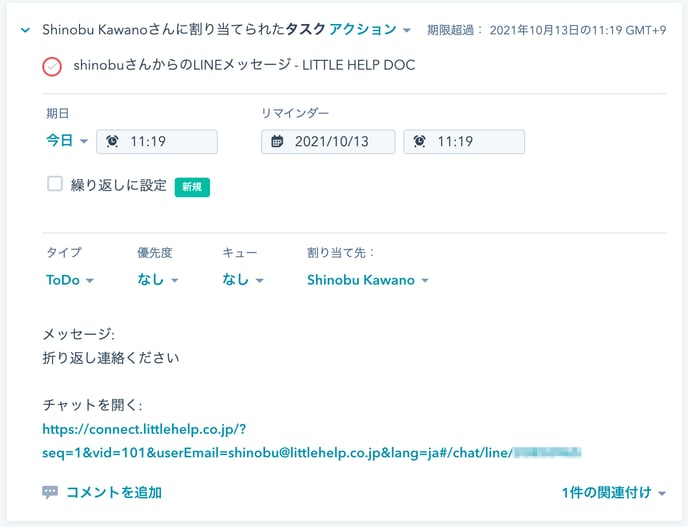Open the 優先度 priority dropdown

click(x=158, y=280)
